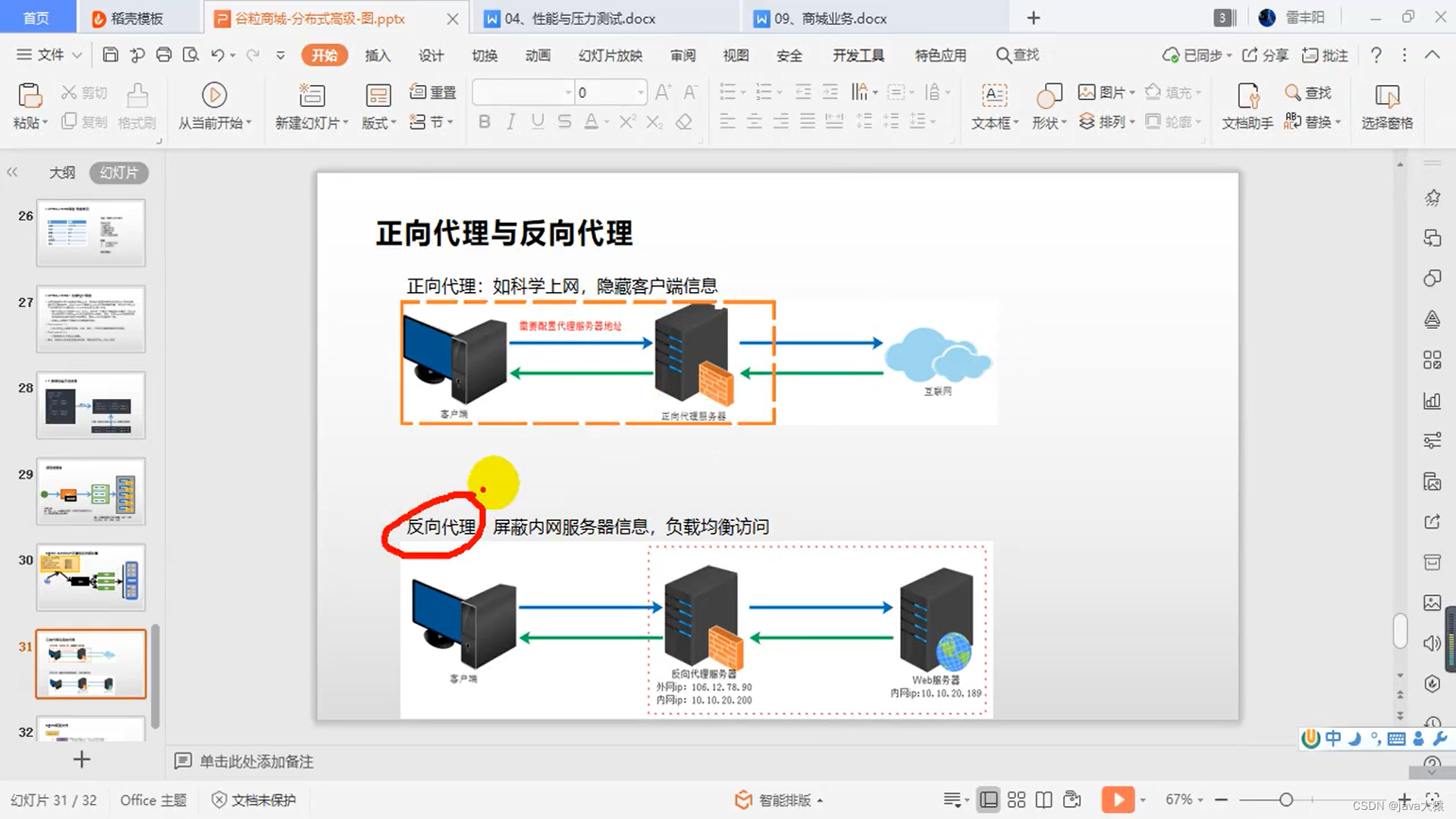Open the Shapes tool icon
The height and width of the screenshot is (819, 1456).
[x=1049, y=96]
